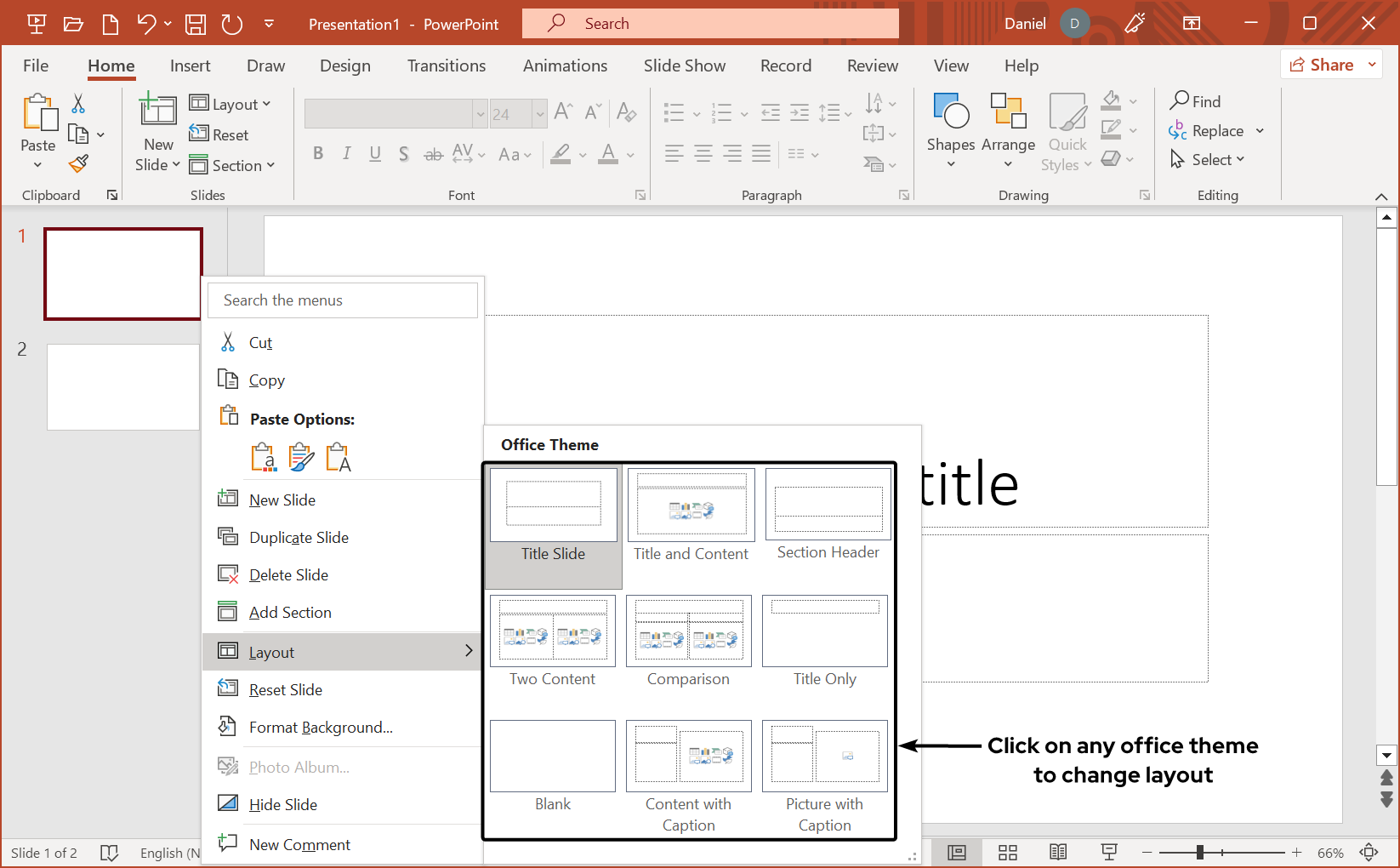This screenshot has width=1400, height=868.
Task: Choose Duplicate Slide from context menu
Action: point(298,537)
